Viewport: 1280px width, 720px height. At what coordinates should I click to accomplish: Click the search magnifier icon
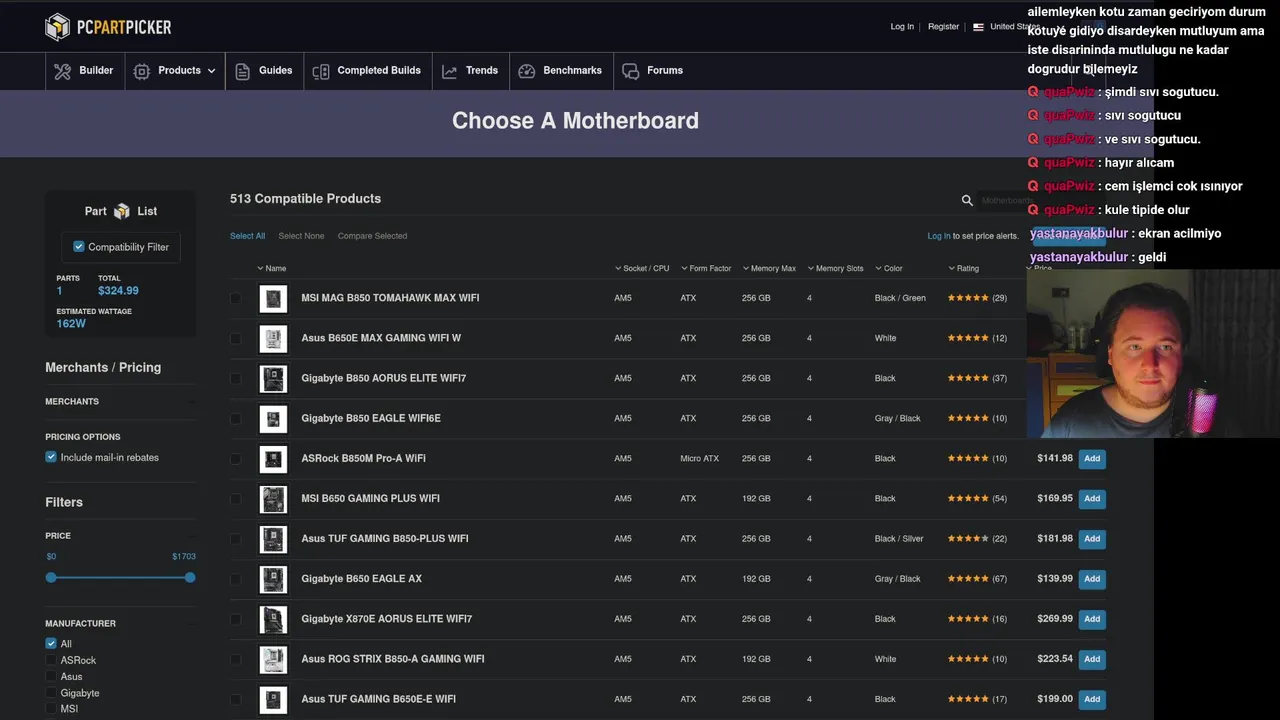point(967,200)
